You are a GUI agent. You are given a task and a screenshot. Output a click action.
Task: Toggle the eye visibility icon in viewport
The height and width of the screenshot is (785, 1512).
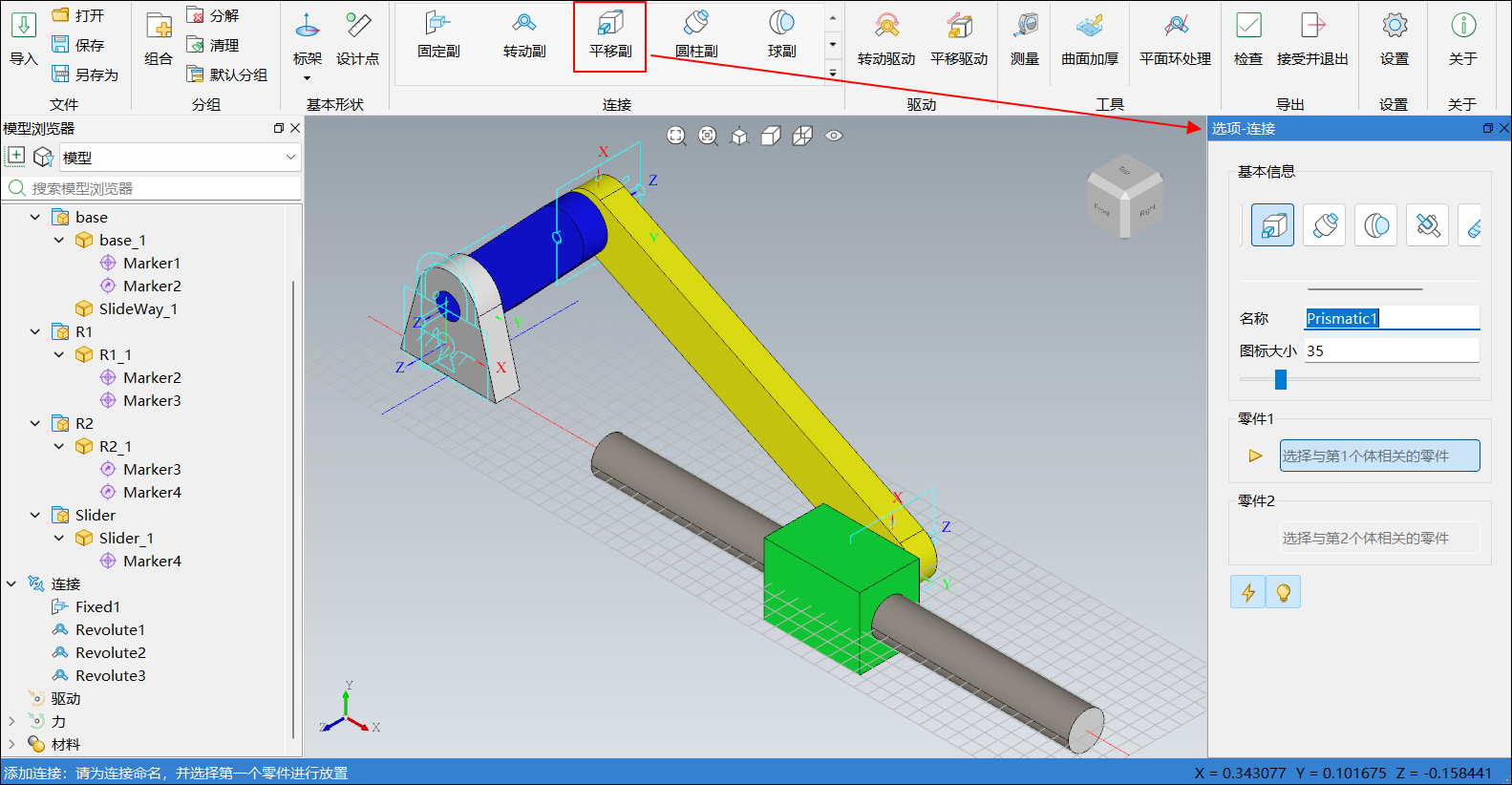pos(834,136)
